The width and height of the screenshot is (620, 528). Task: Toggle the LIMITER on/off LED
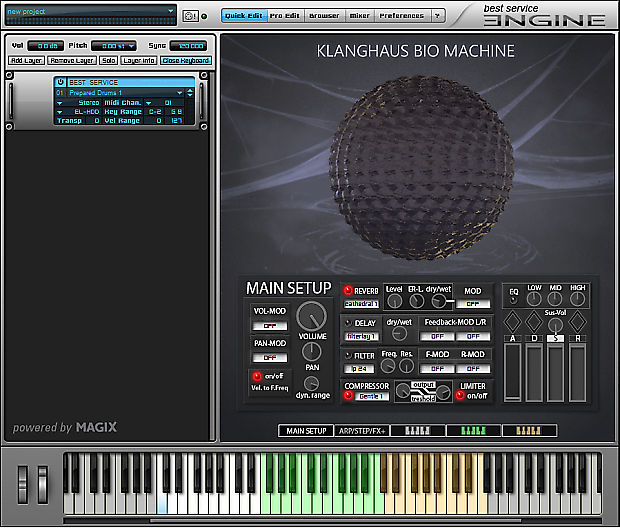click(x=459, y=395)
